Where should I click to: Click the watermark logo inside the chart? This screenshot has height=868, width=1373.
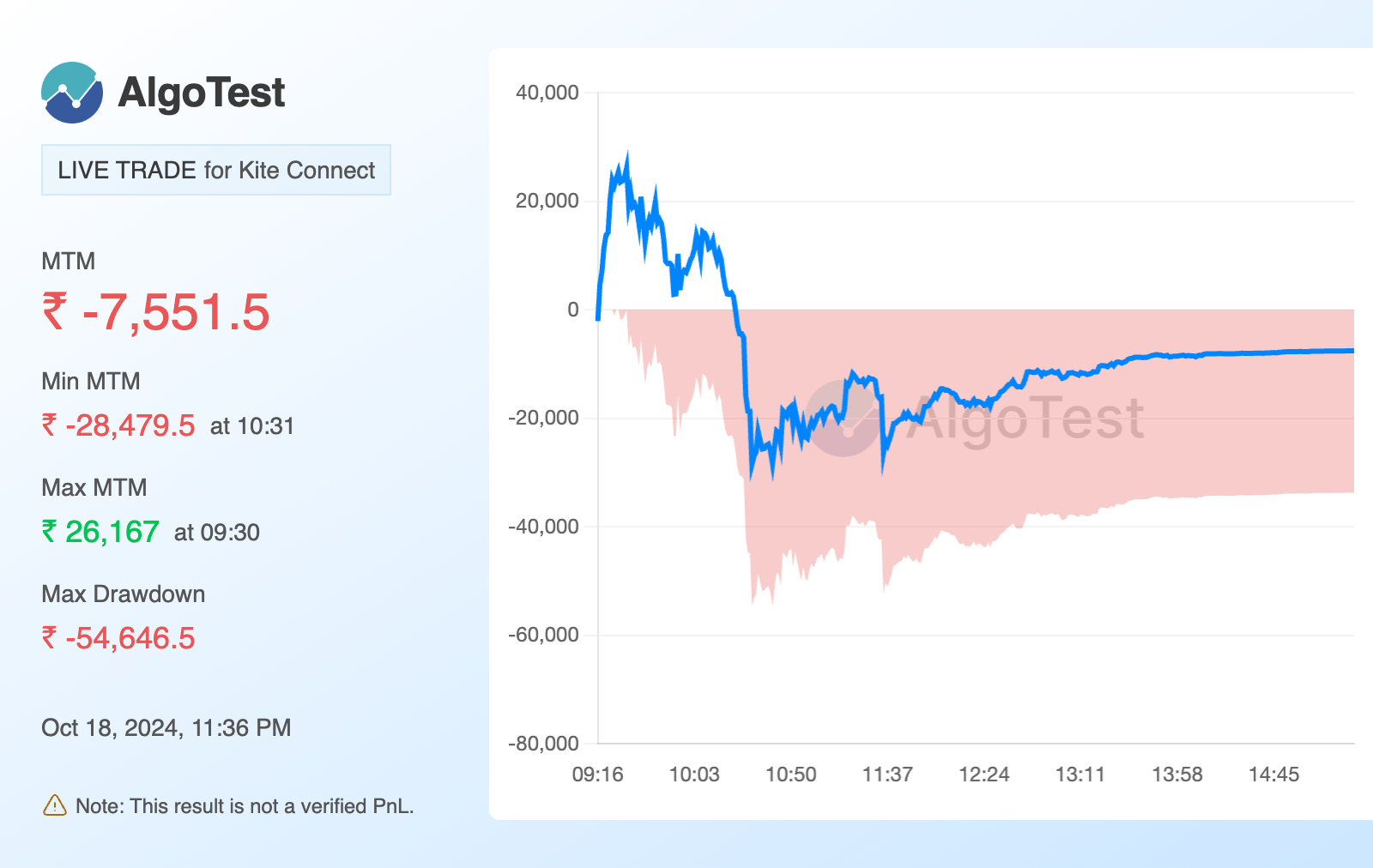843,419
